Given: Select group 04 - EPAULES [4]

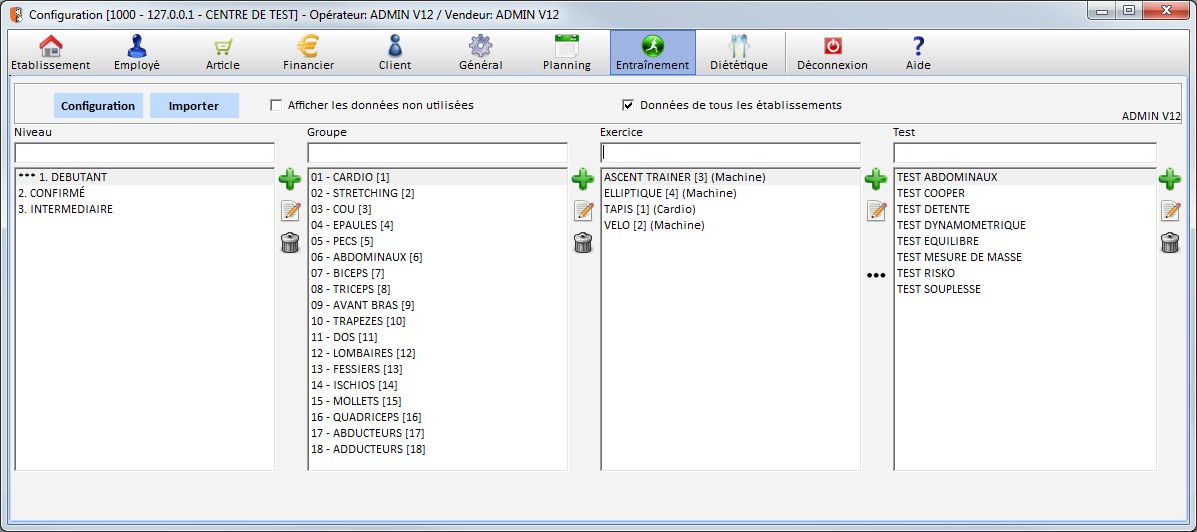Looking at the screenshot, I should pos(437,225).
